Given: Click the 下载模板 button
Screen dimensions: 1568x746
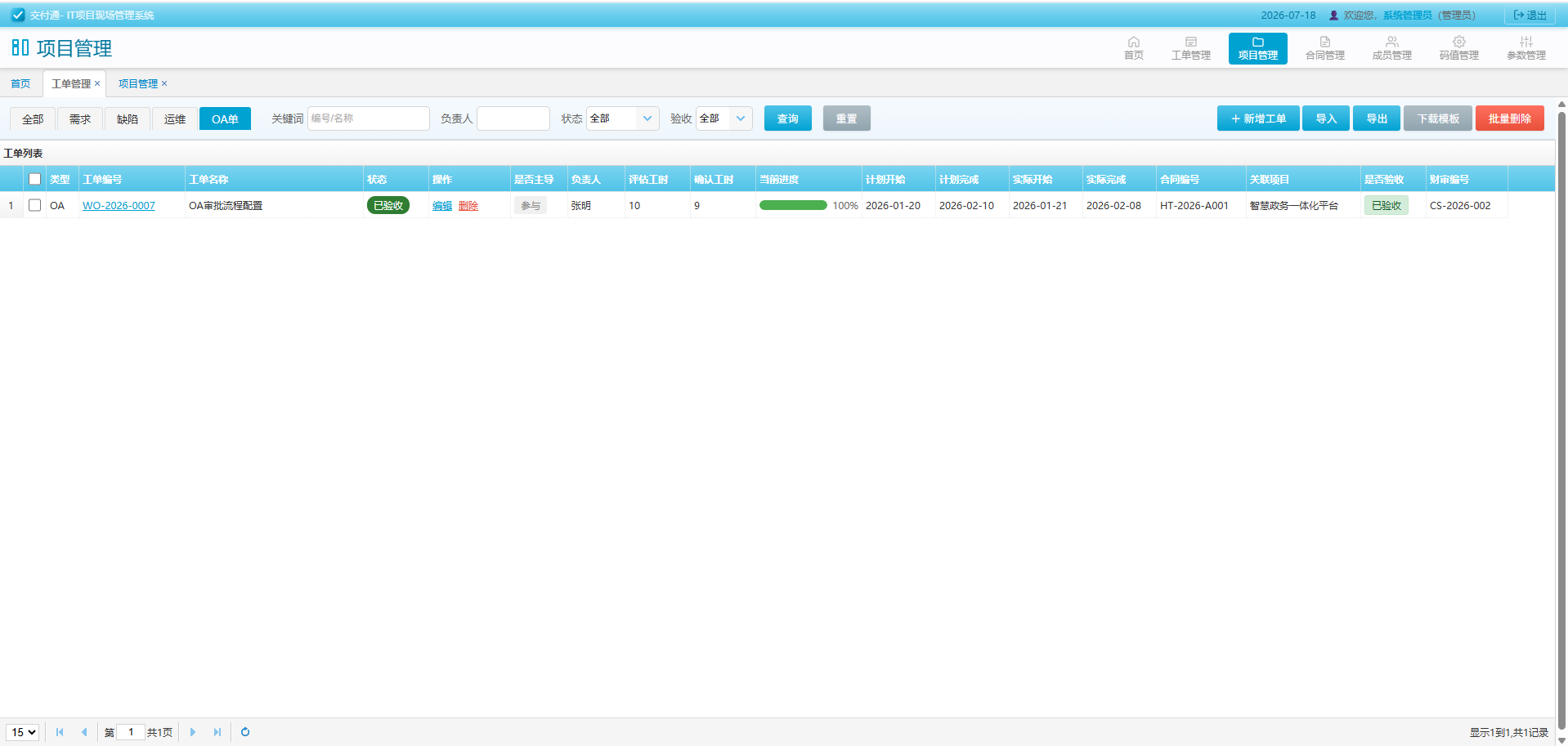Looking at the screenshot, I should (1438, 118).
